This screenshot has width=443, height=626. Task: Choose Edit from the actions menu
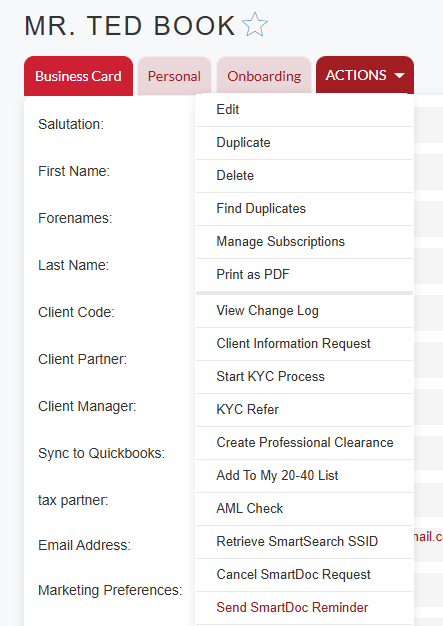(304, 110)
